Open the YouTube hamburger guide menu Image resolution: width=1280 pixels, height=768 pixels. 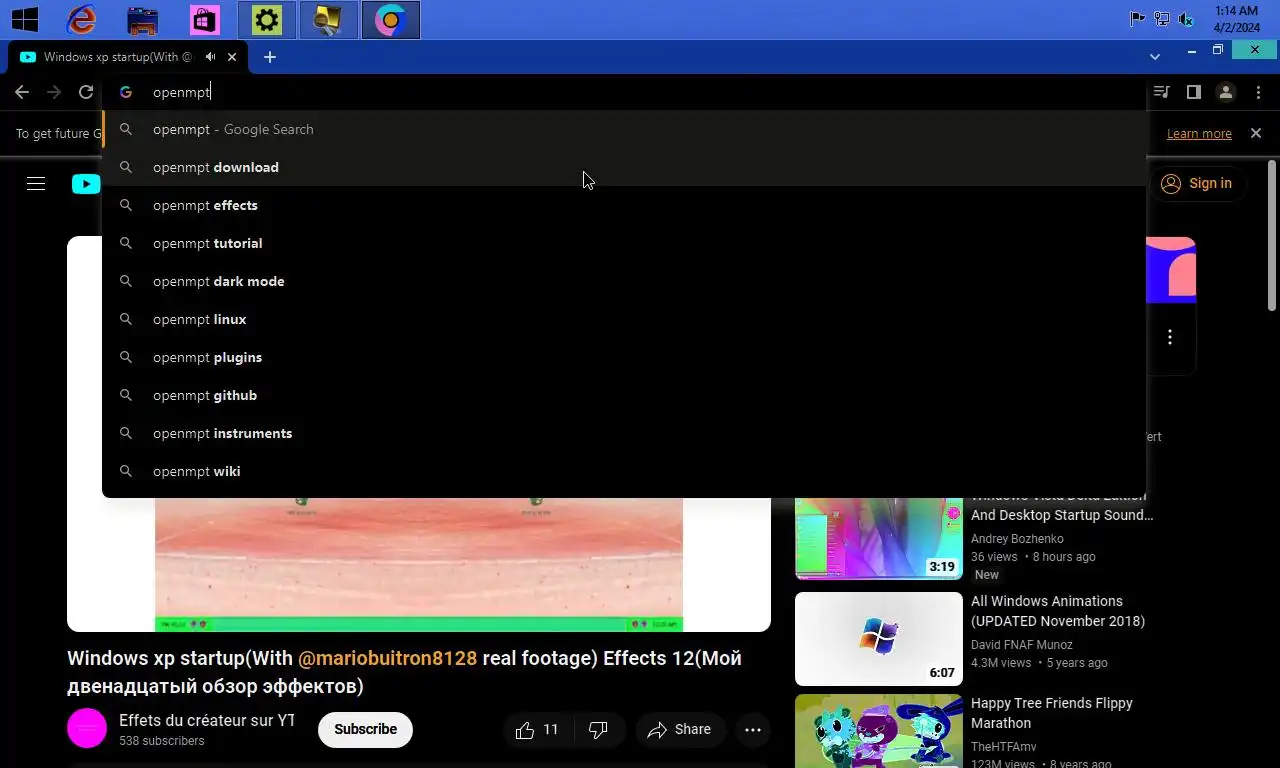pyautogui.click(x=36, y=183)
